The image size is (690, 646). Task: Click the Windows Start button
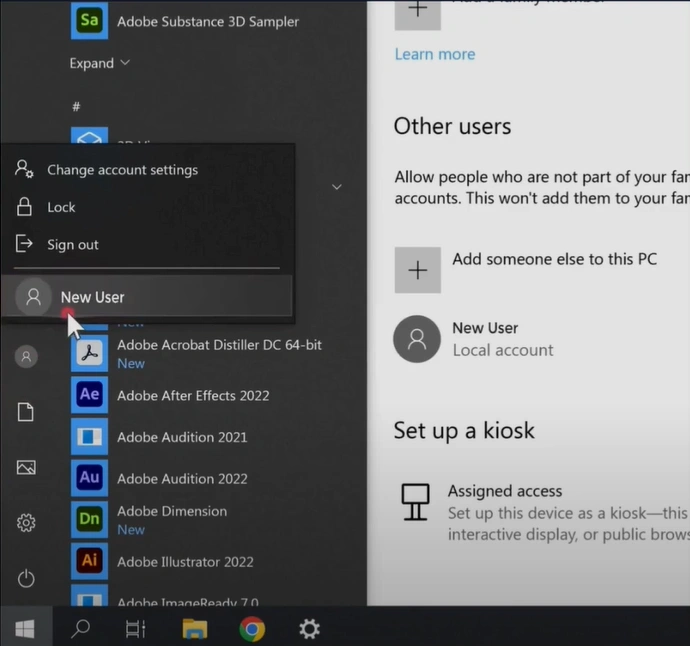click(x=25, y=628)
